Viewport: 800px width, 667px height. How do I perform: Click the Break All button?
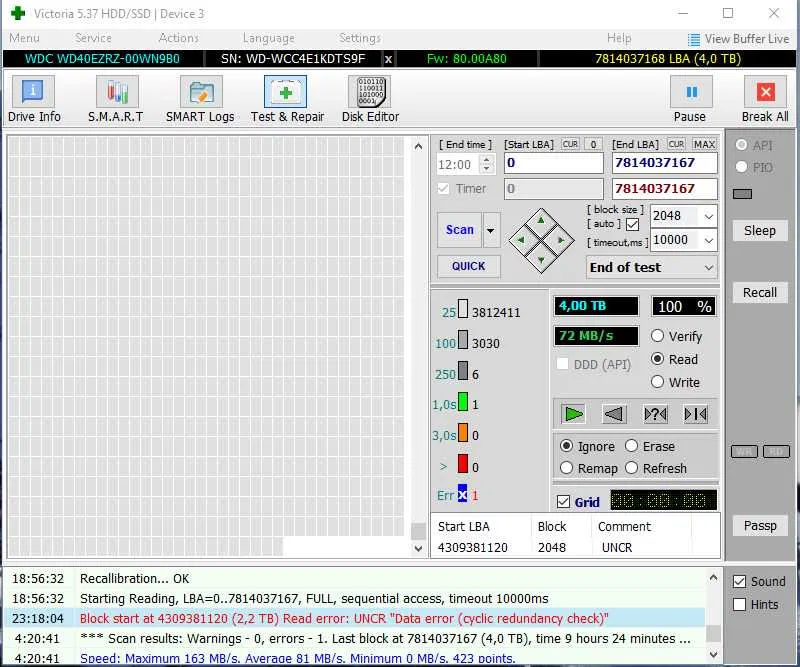(x=765, y=100)
